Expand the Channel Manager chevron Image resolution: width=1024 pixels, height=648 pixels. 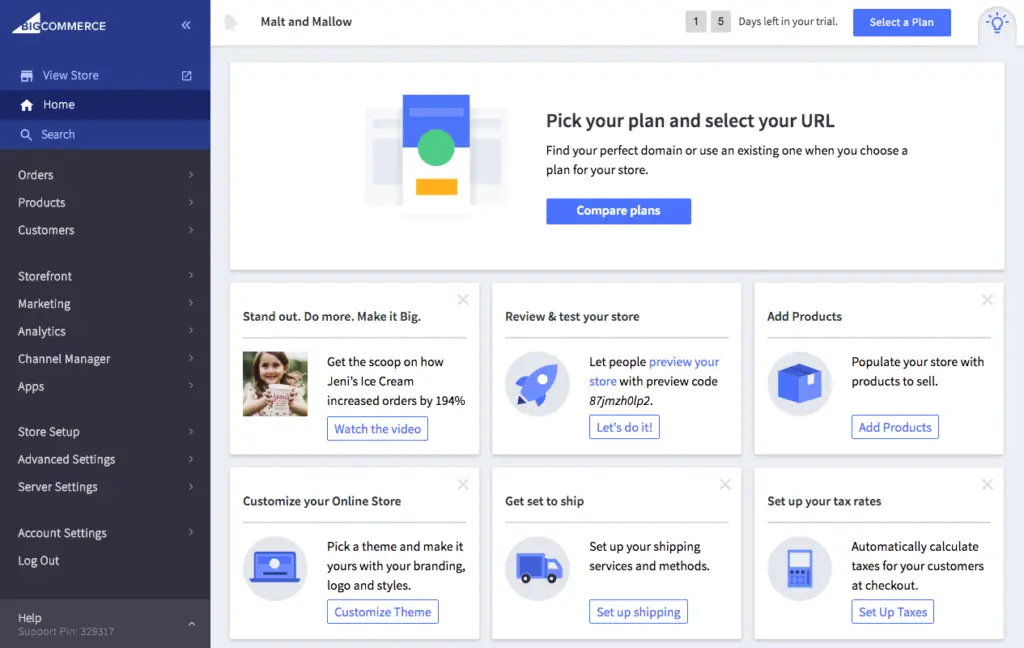[x=191, y=358]
